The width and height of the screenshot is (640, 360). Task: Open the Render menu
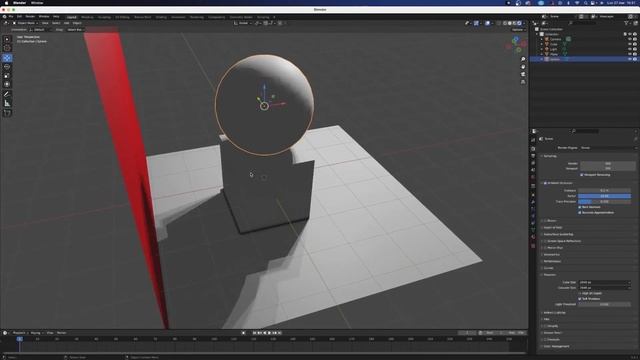pyautogui.click(x=30, y=17)
